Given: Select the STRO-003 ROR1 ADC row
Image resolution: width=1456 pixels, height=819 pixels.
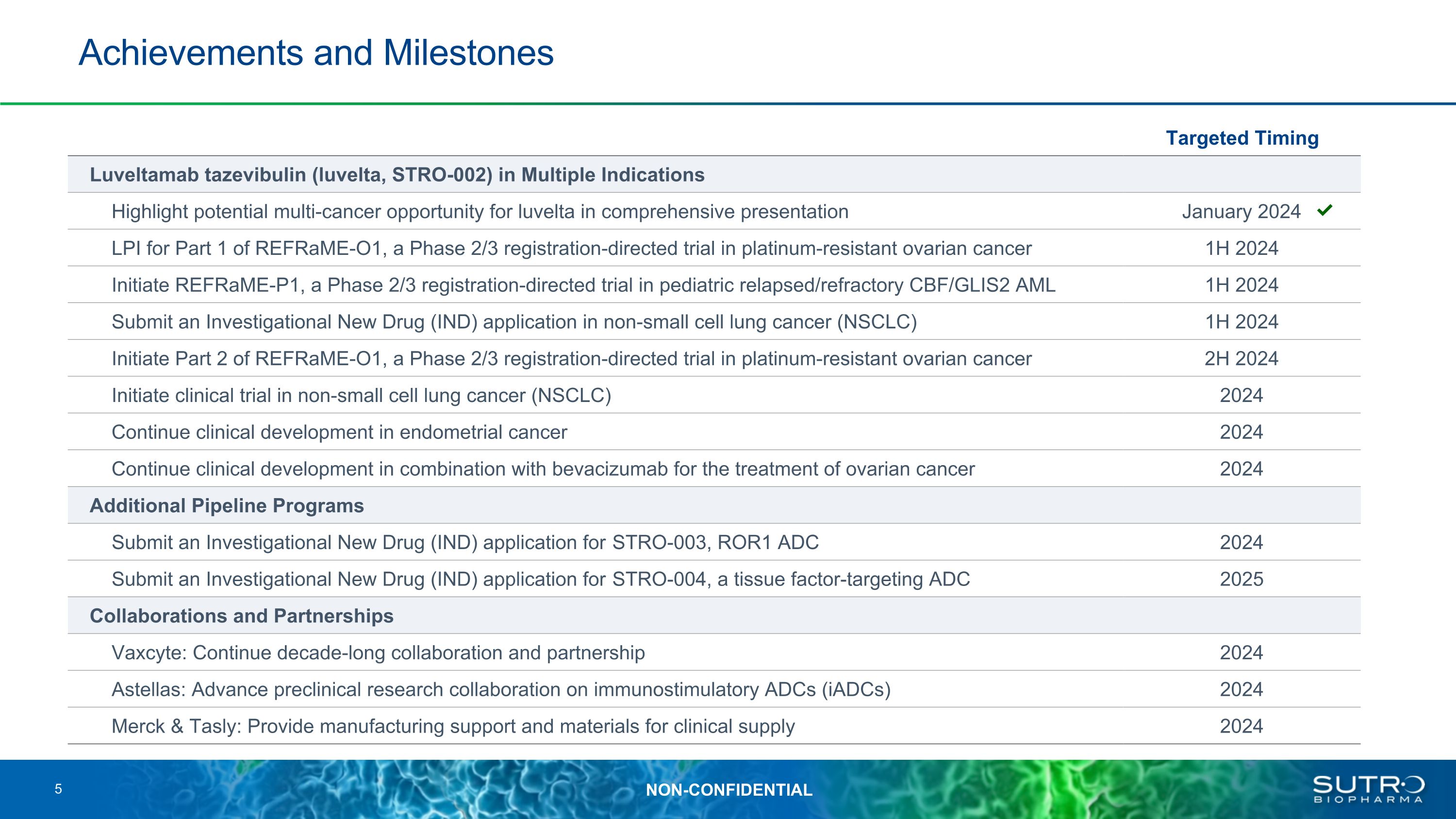Looking at the screenshot, I should tap(464, 542).
